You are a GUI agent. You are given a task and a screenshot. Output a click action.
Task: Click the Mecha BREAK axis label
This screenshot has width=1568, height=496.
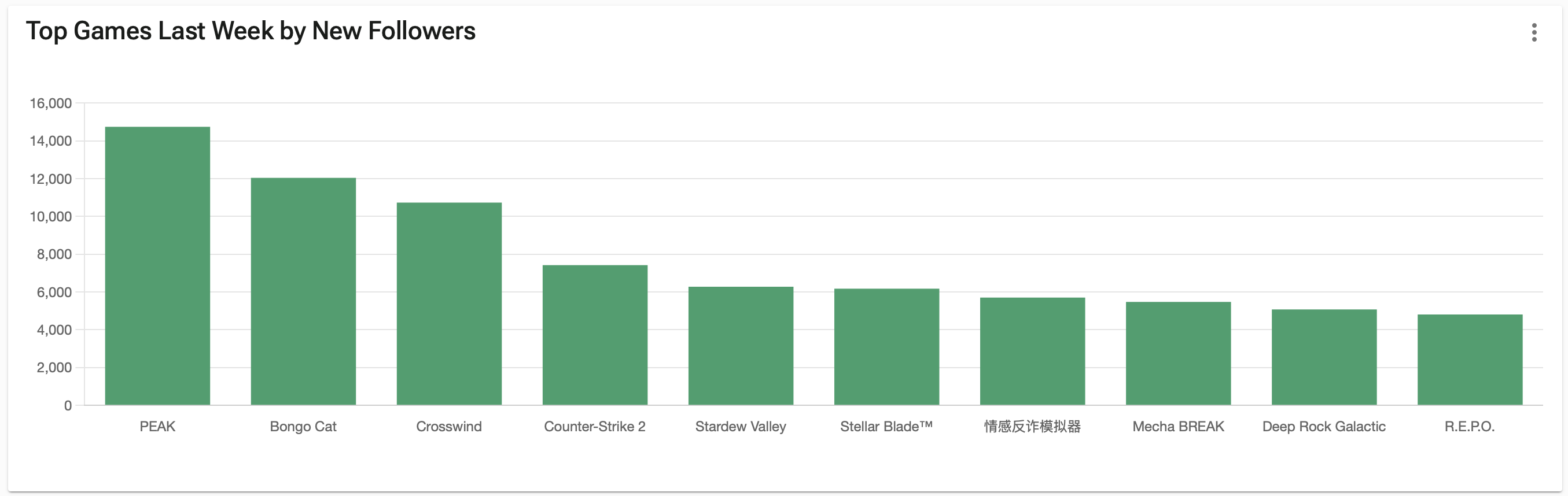(1178, 427)
